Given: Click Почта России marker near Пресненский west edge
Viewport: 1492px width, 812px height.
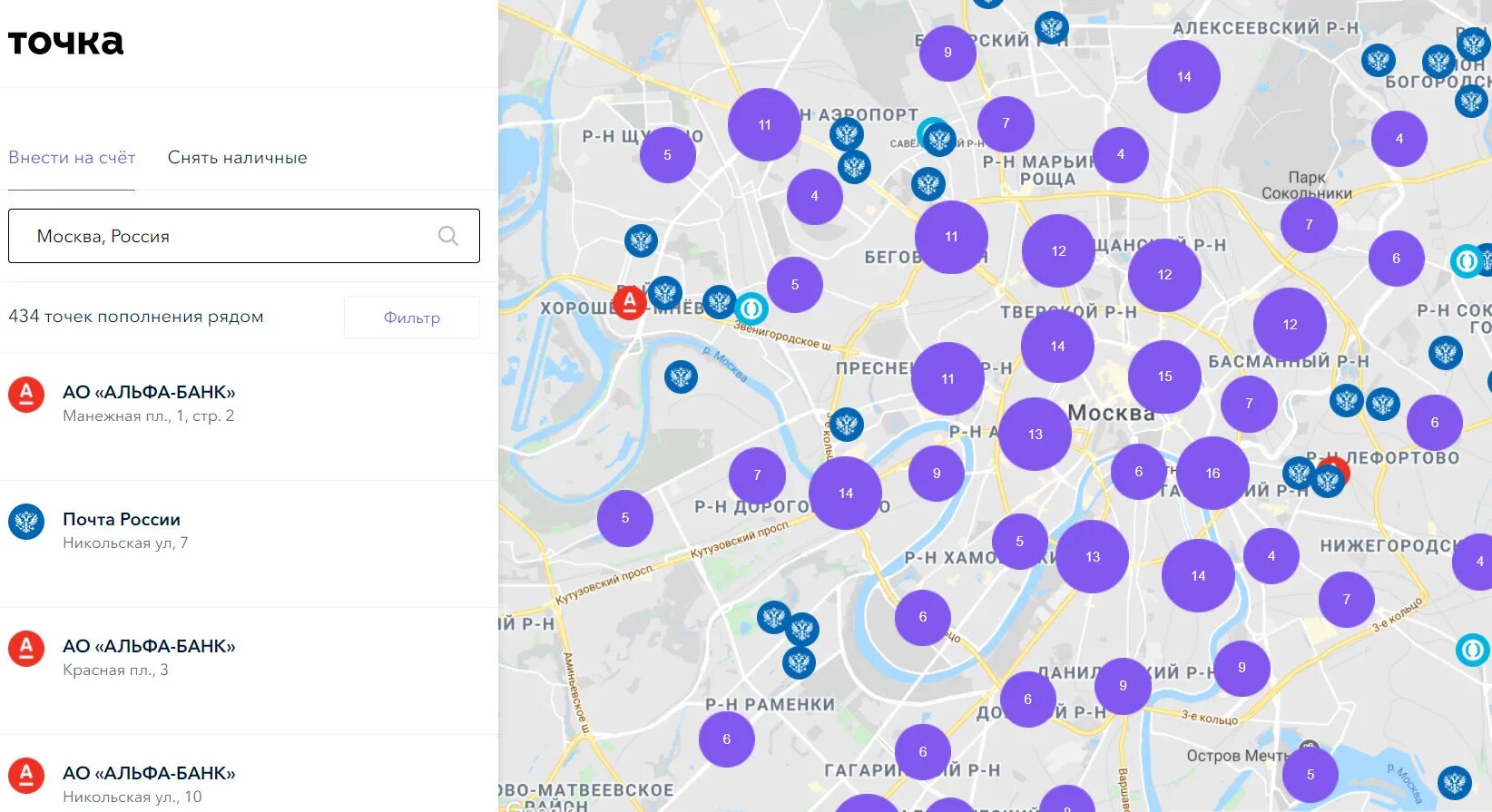Looking at the screenshot, I should coord(846,424).
